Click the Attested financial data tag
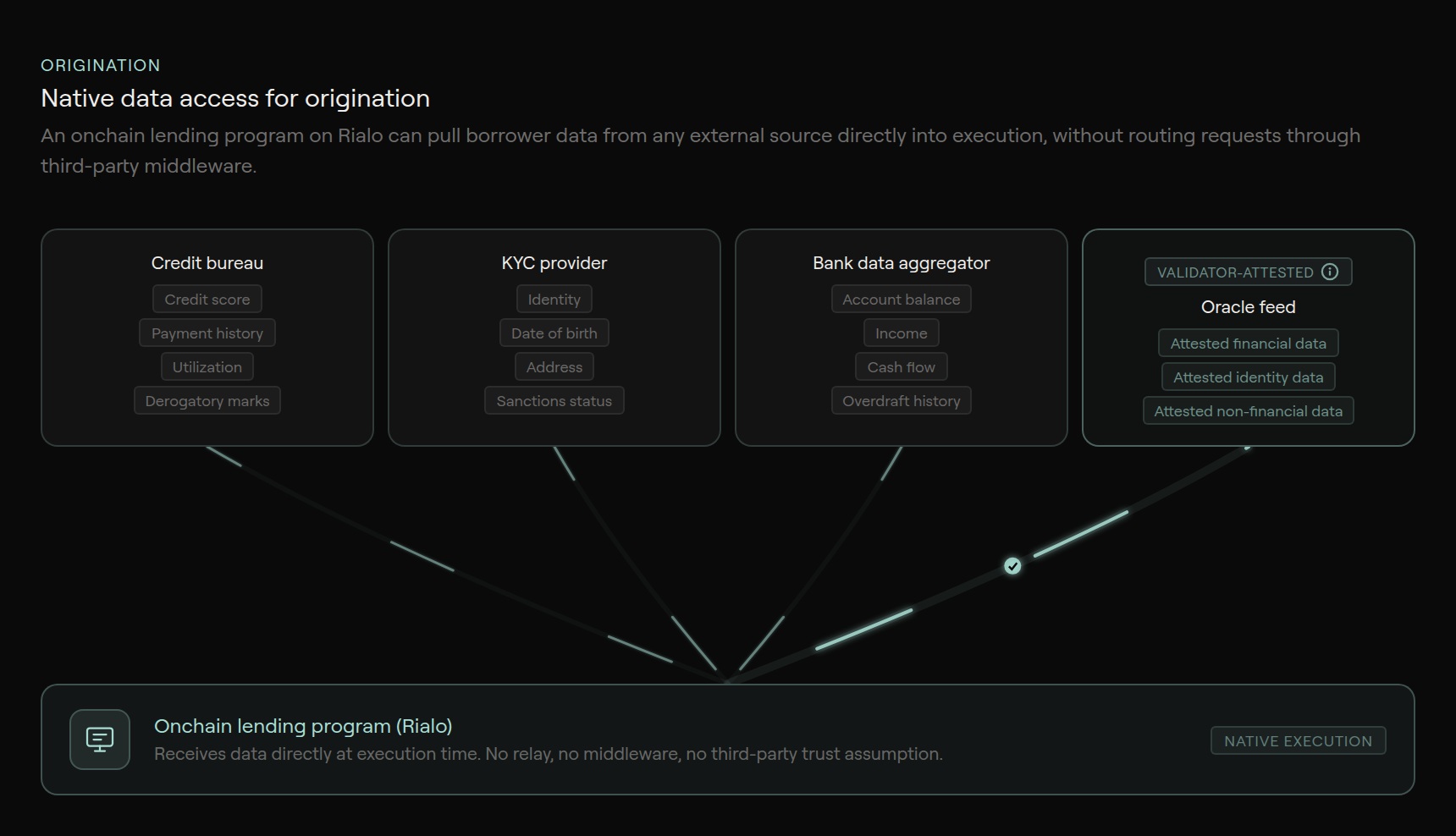 (1249, 344)
